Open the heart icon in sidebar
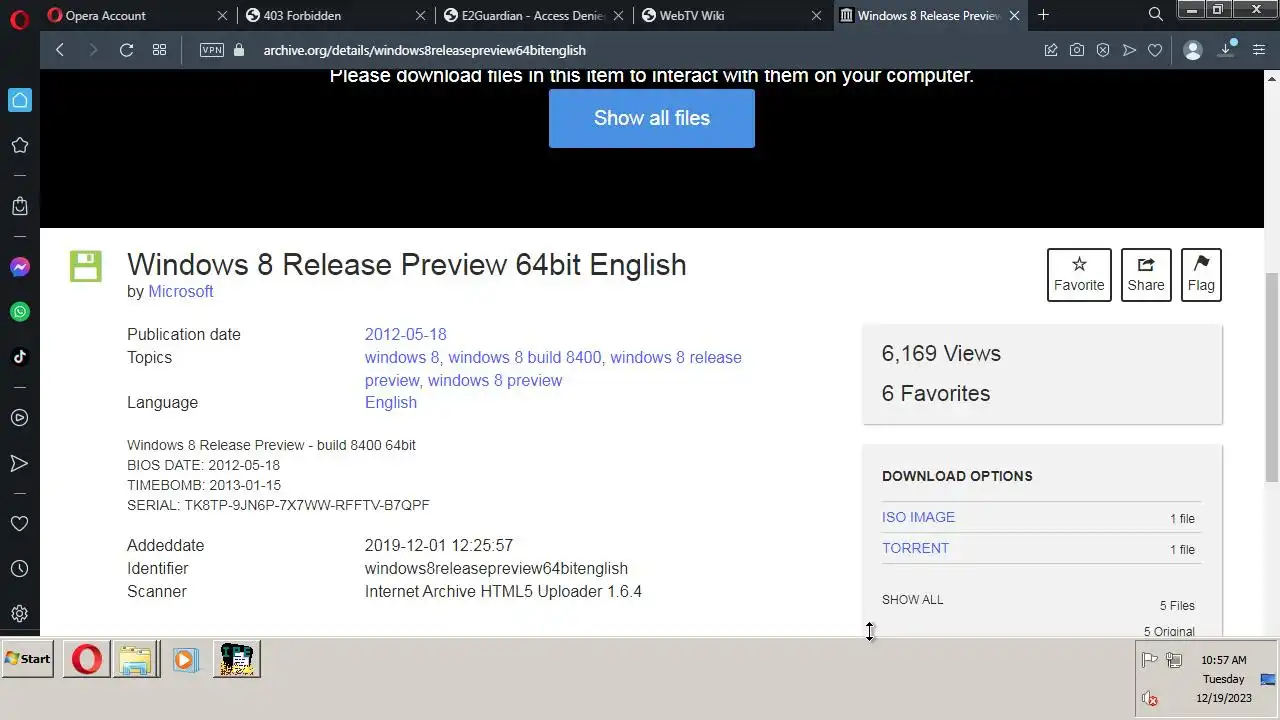The height and width of the screenshot is (720, 1280). (x=19, y=523)
